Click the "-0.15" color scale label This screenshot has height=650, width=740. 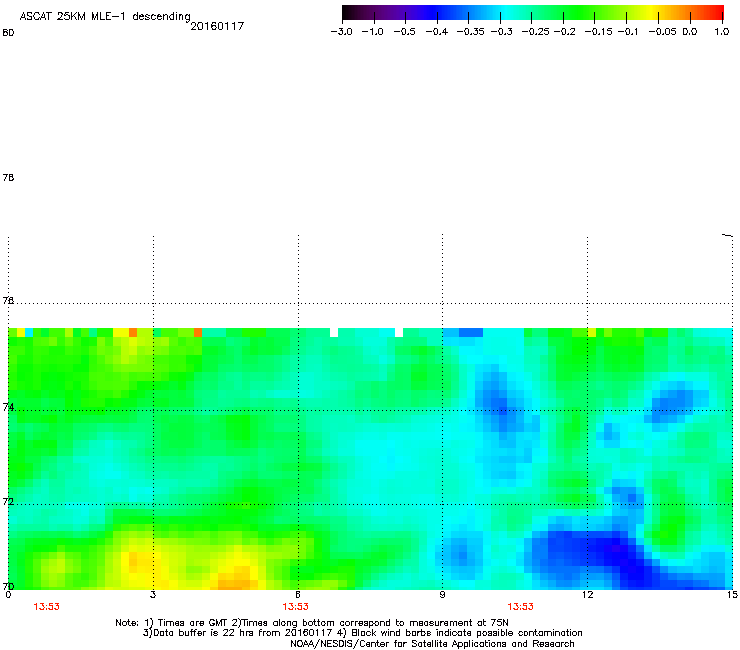[598, 32]
